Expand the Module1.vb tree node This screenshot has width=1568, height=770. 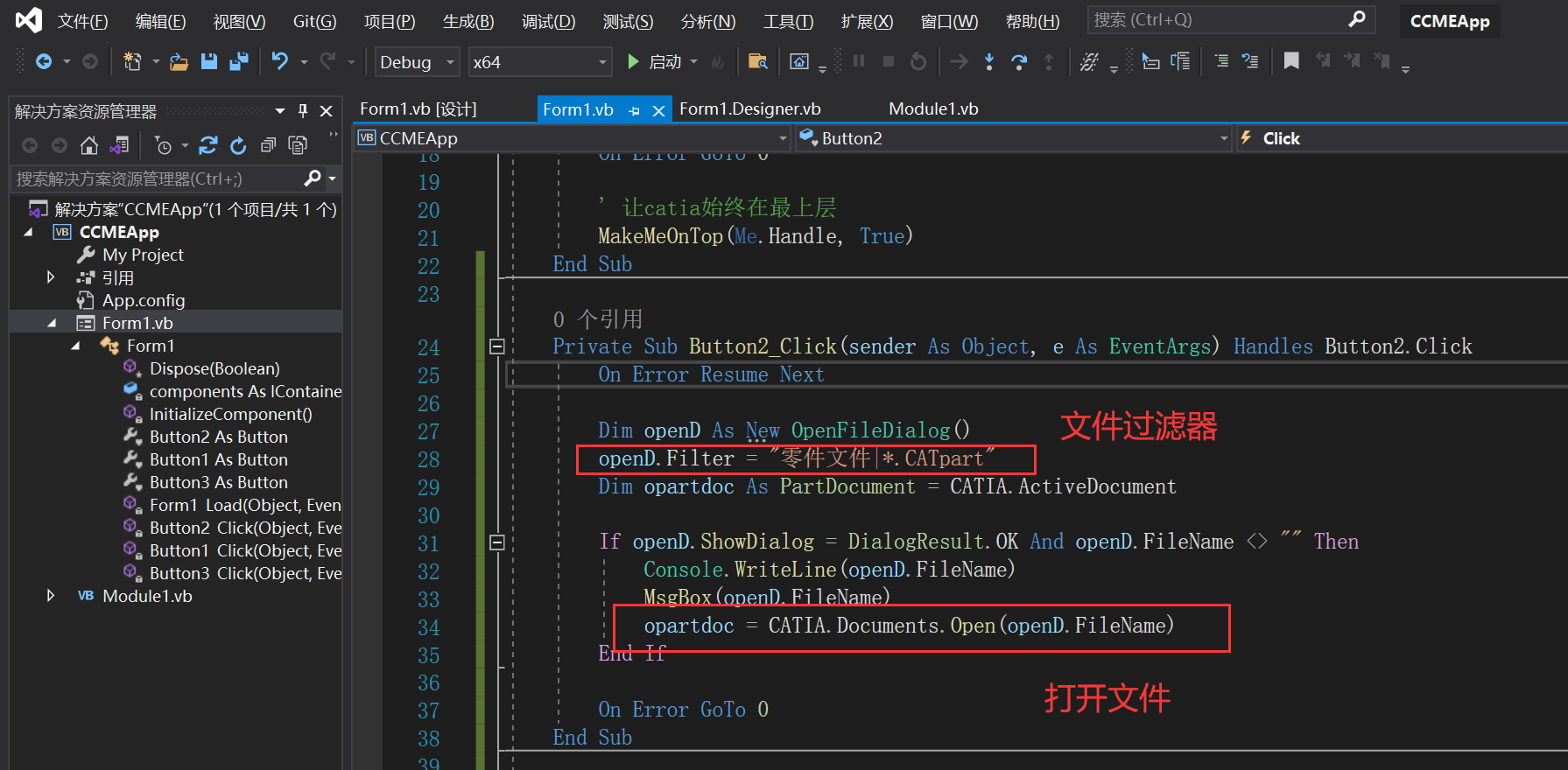pos(51,596)
